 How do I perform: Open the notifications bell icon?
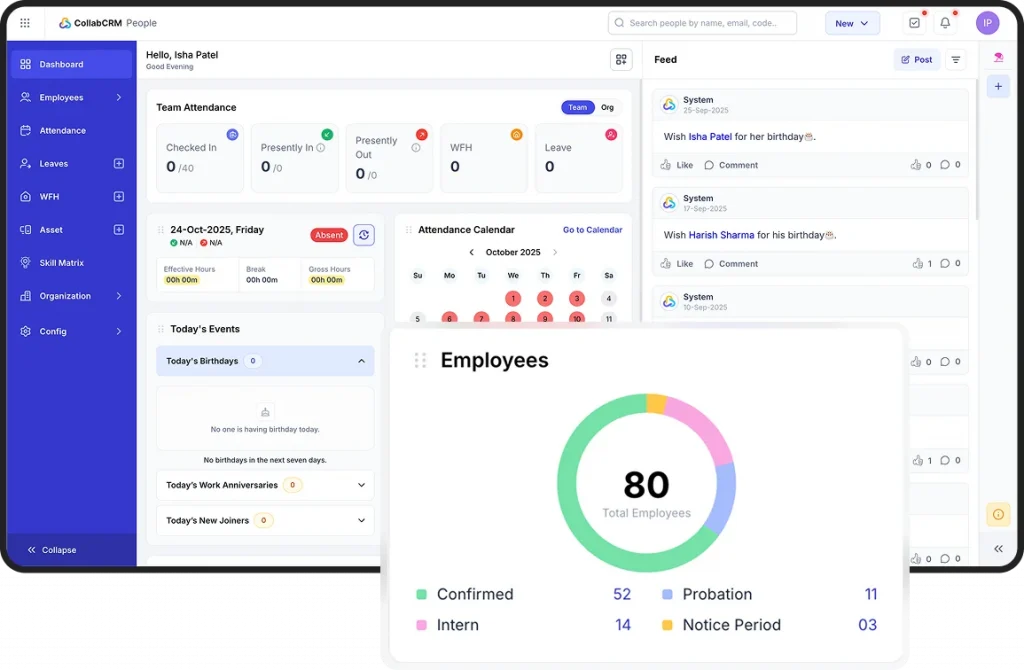click(945, 23)
